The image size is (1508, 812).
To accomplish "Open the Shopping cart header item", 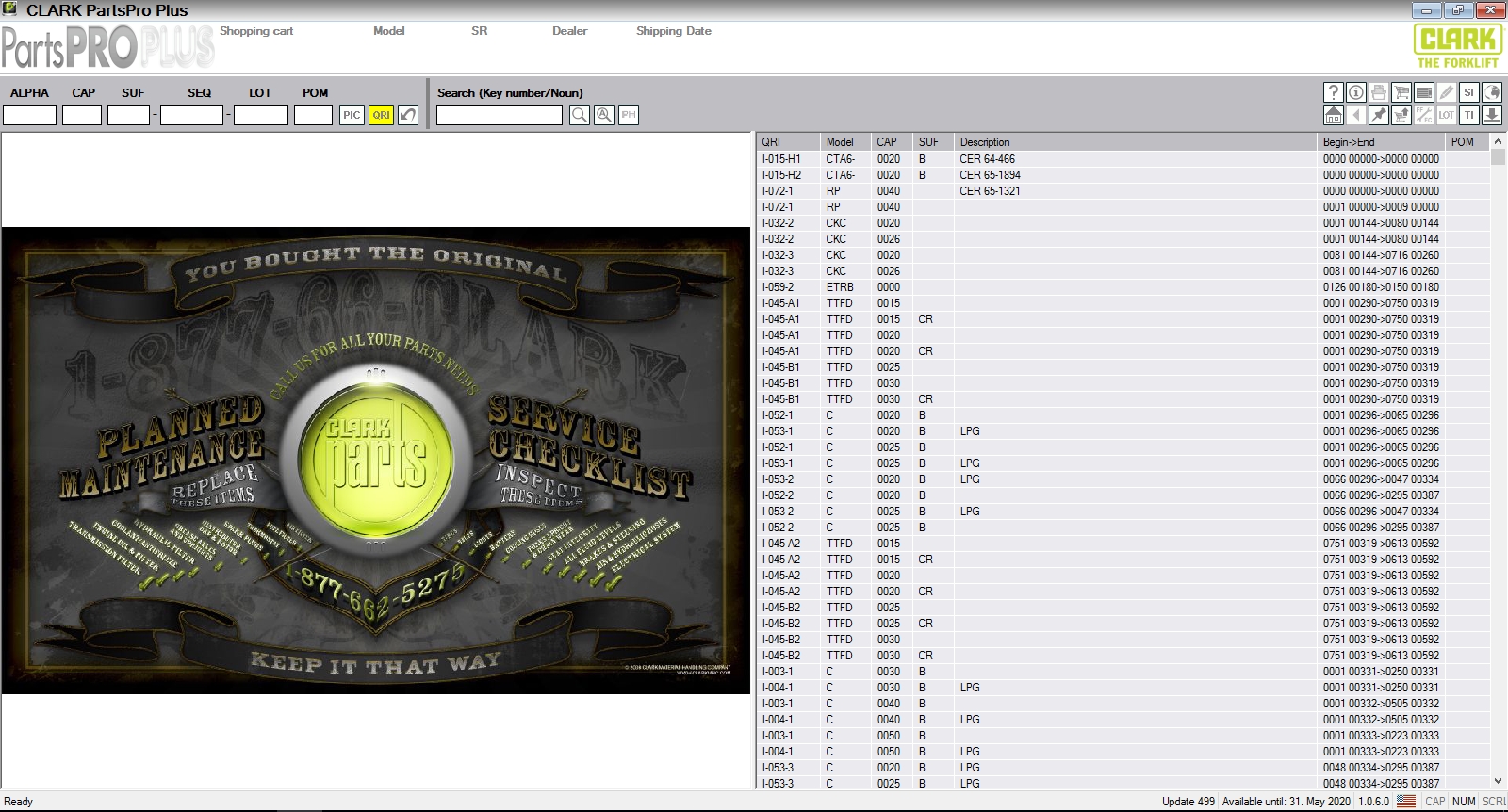I will coord(256,31).
